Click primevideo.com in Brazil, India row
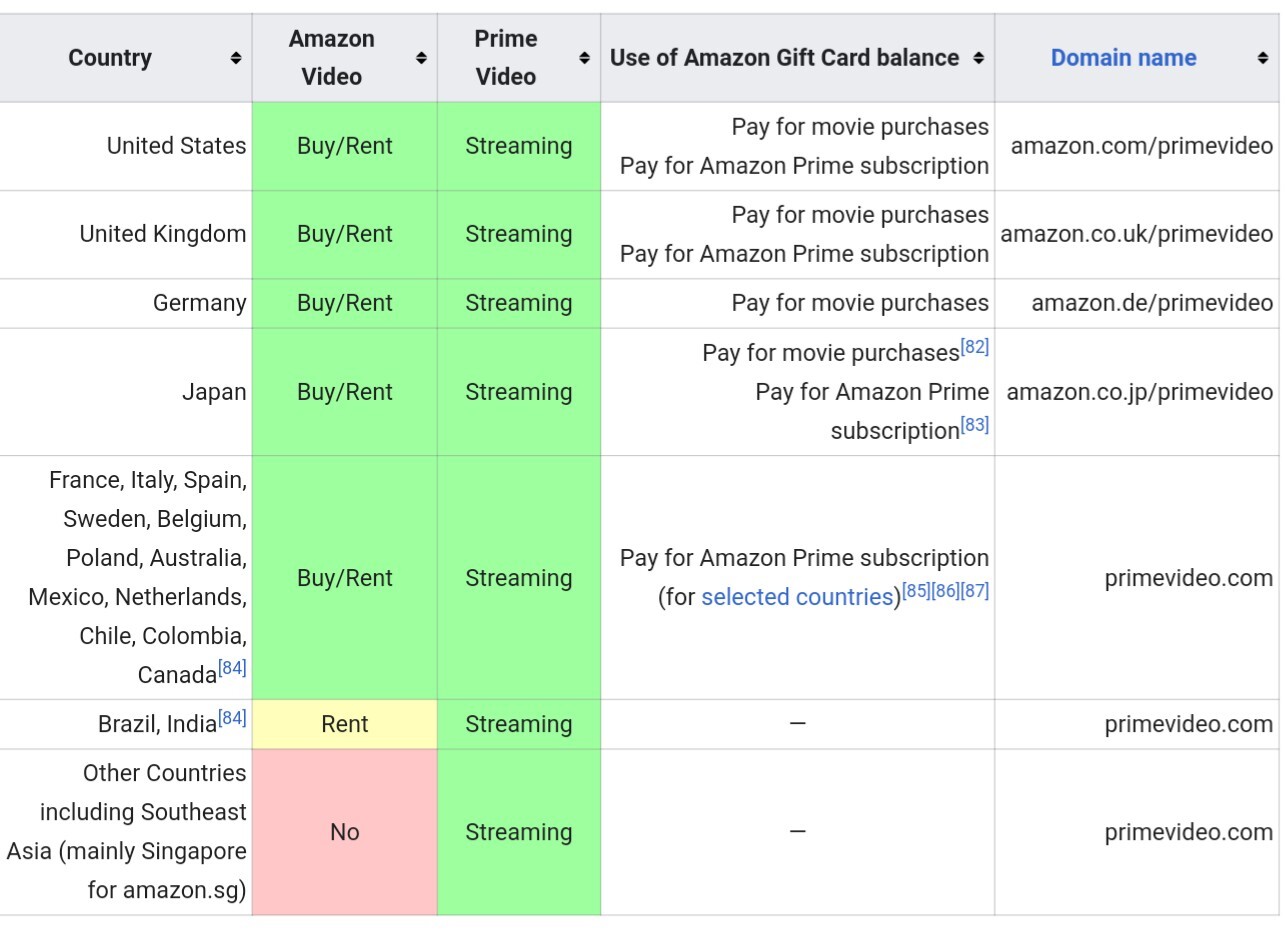Image resolution: width=1286 pixels, height=934 pixels. 1189,724
